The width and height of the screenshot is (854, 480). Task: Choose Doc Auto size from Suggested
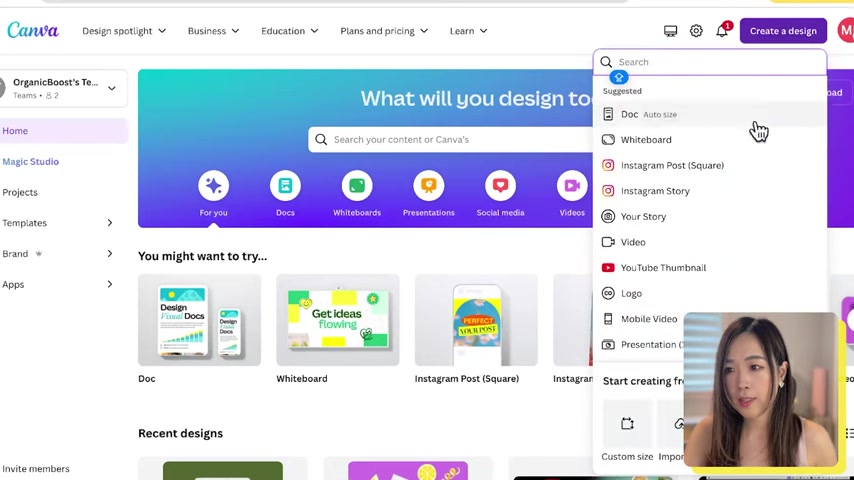pyautogui.click(x=710, y=114)
